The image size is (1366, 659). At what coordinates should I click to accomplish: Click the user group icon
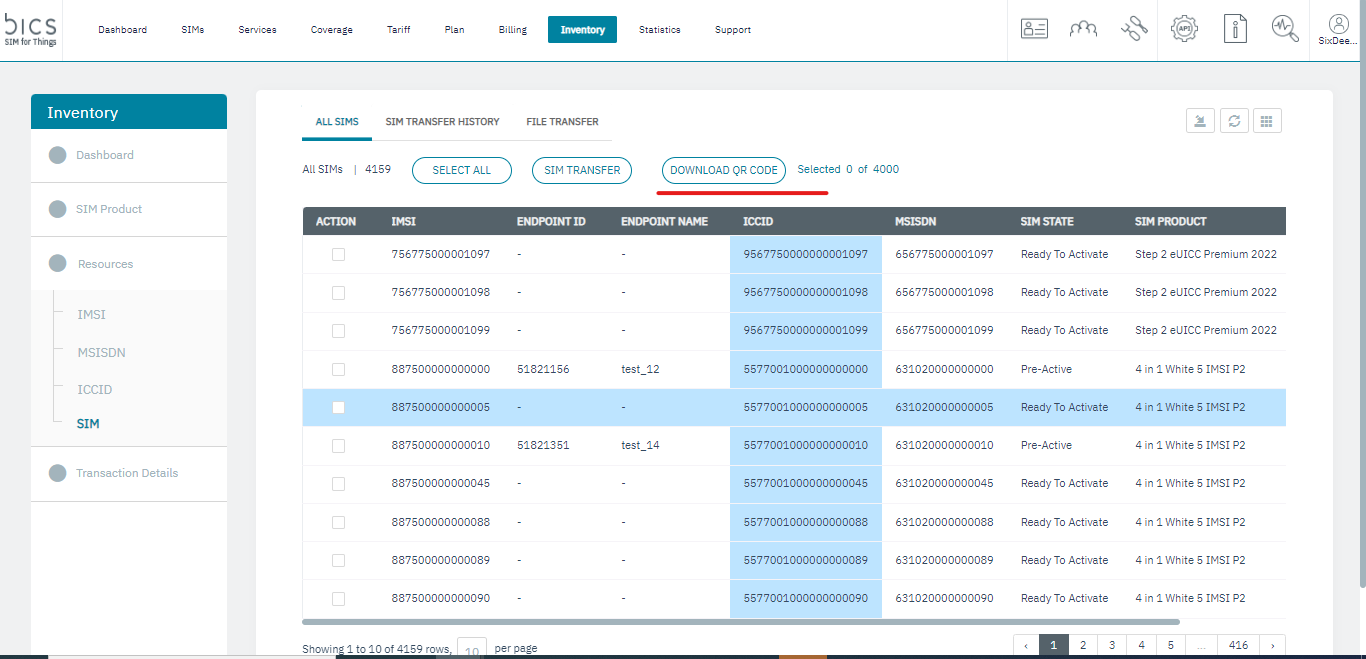coord(1083,29)
